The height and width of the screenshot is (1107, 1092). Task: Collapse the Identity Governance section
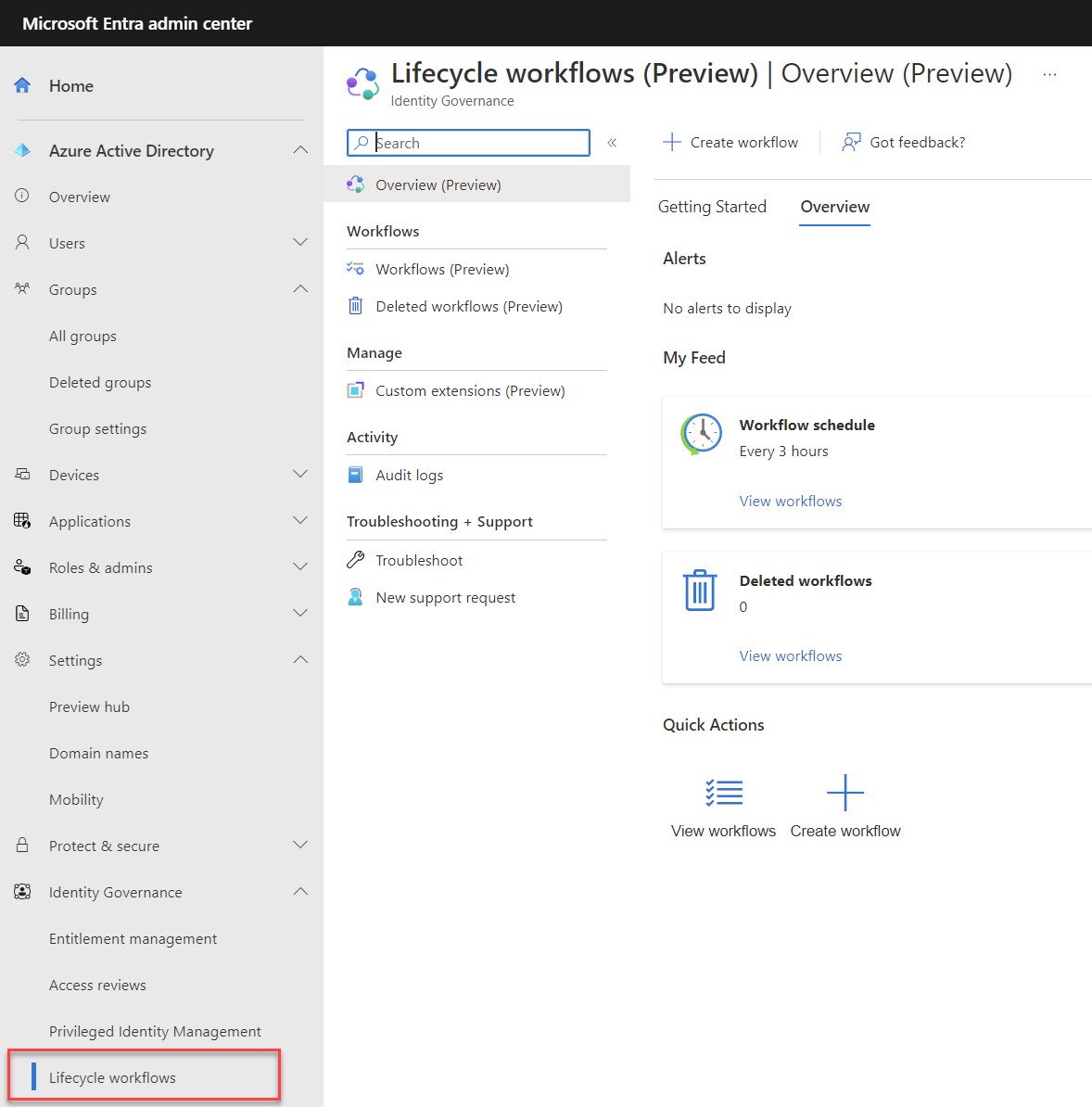(x=300, y=891)
